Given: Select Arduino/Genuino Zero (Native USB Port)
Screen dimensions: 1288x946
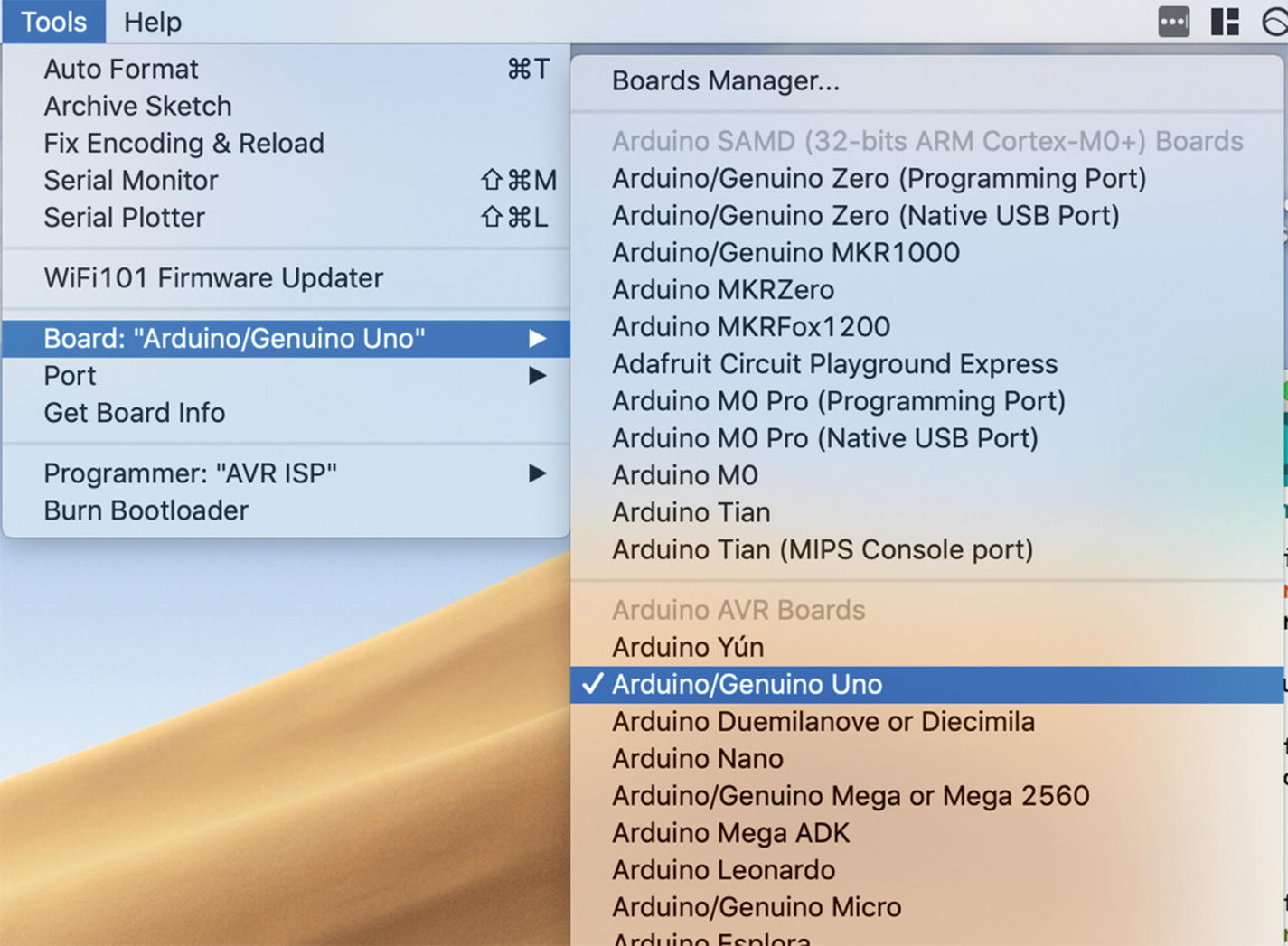Looking at the screenshot, I should (x=927, y=215).
